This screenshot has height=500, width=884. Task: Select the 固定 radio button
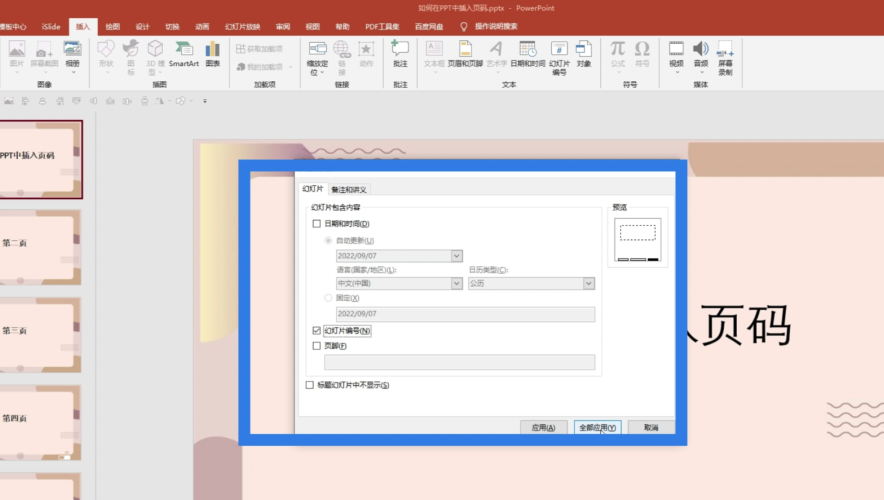pyautogui.click(x=328, y=298)
